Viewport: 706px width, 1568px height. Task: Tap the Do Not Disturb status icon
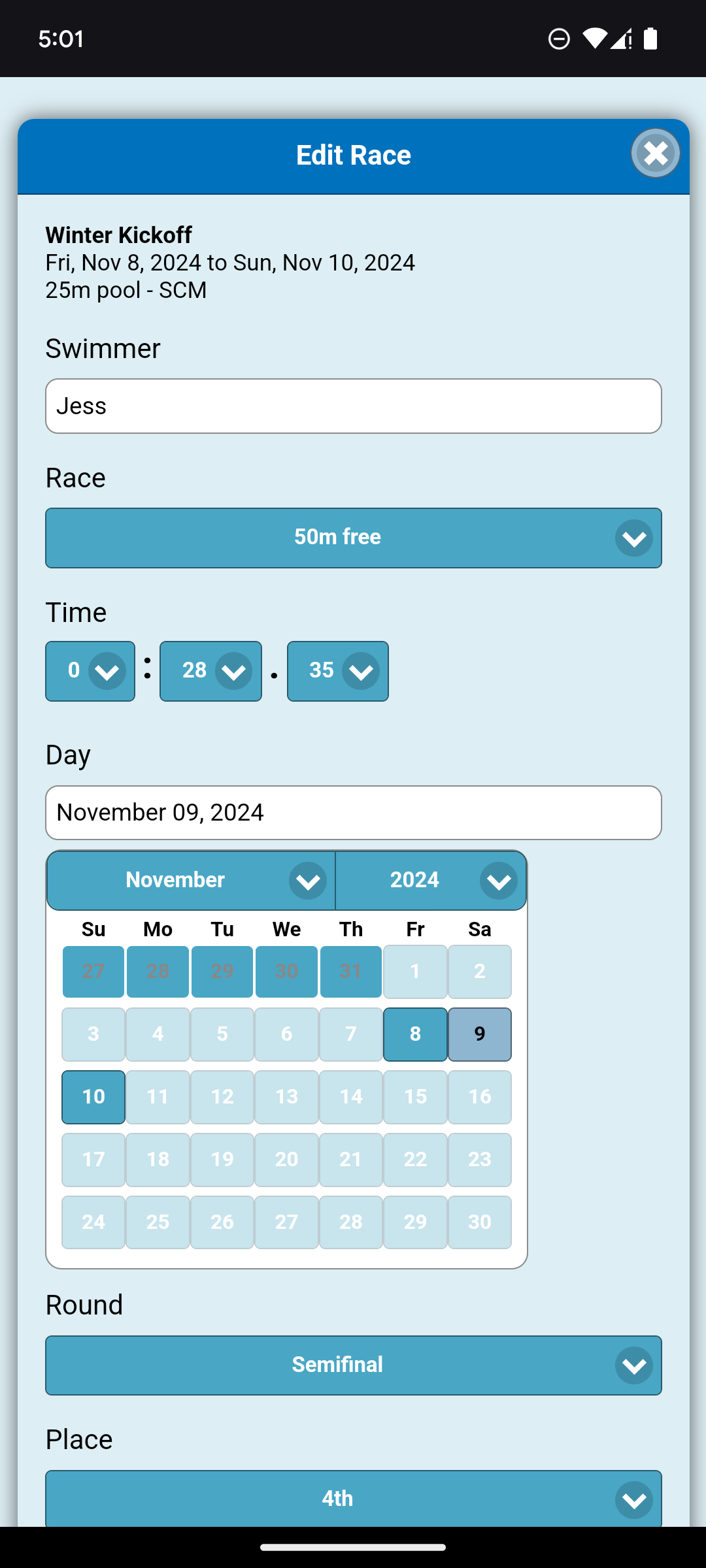(559, 39)
